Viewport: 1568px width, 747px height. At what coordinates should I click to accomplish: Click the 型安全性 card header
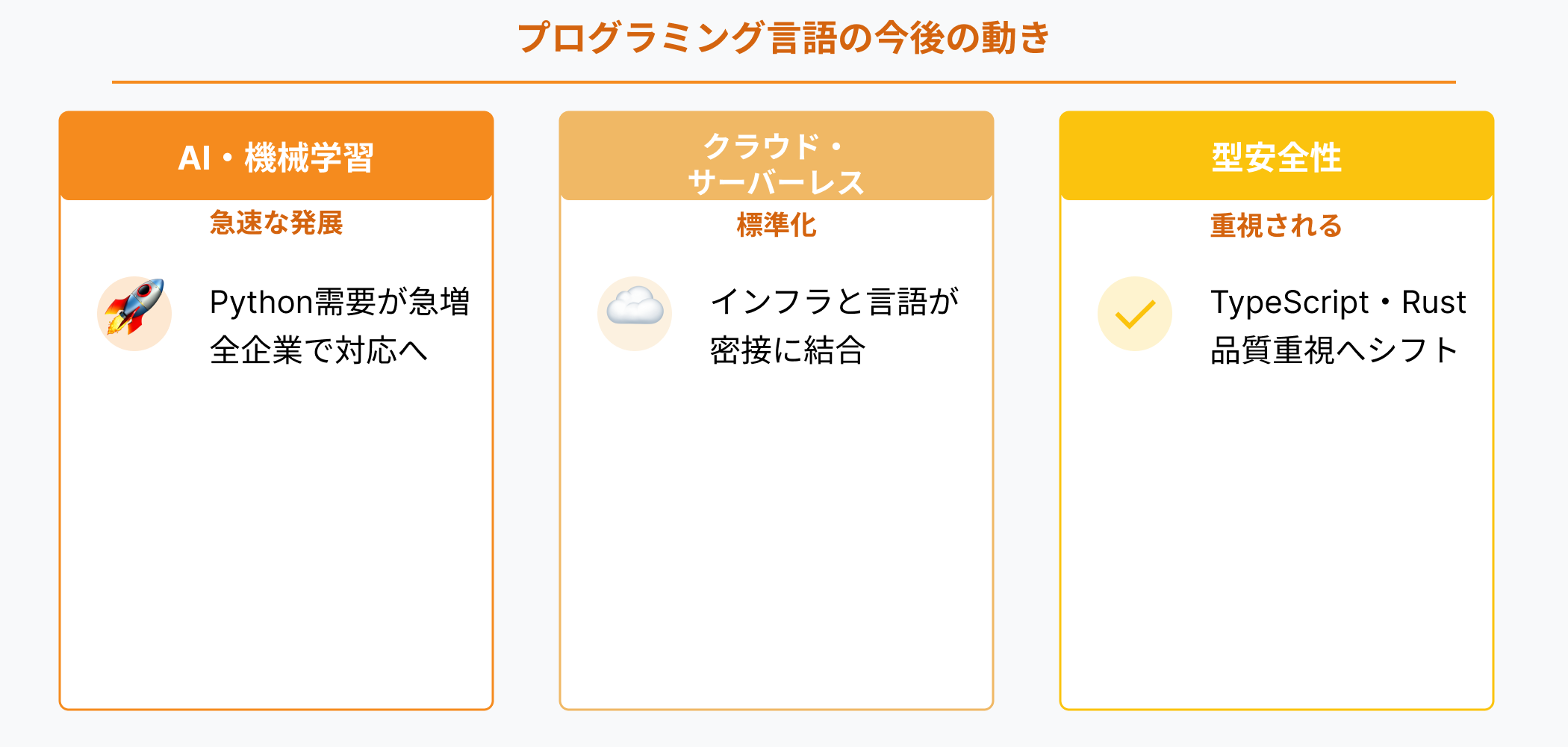[x=1277, y=157]
